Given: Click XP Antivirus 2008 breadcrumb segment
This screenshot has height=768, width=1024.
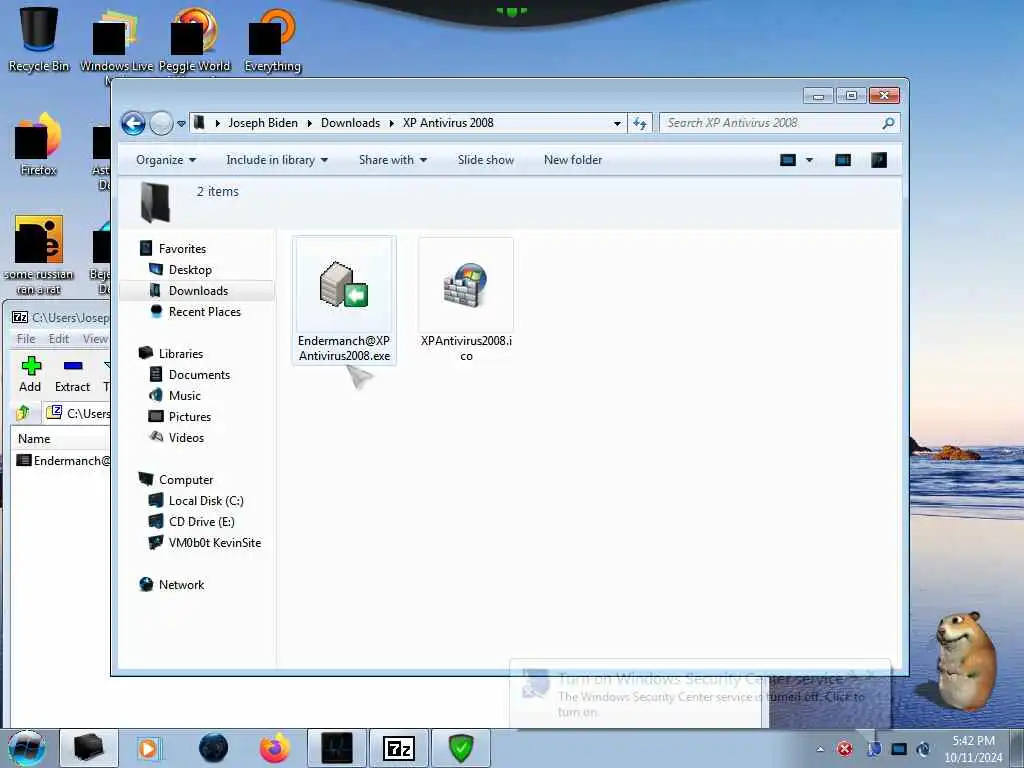Looking at the screenshot, I should [448, 123].
